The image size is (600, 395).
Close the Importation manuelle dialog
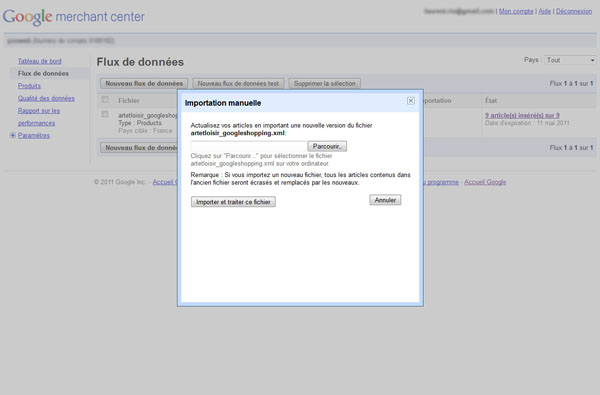point(411,101)
